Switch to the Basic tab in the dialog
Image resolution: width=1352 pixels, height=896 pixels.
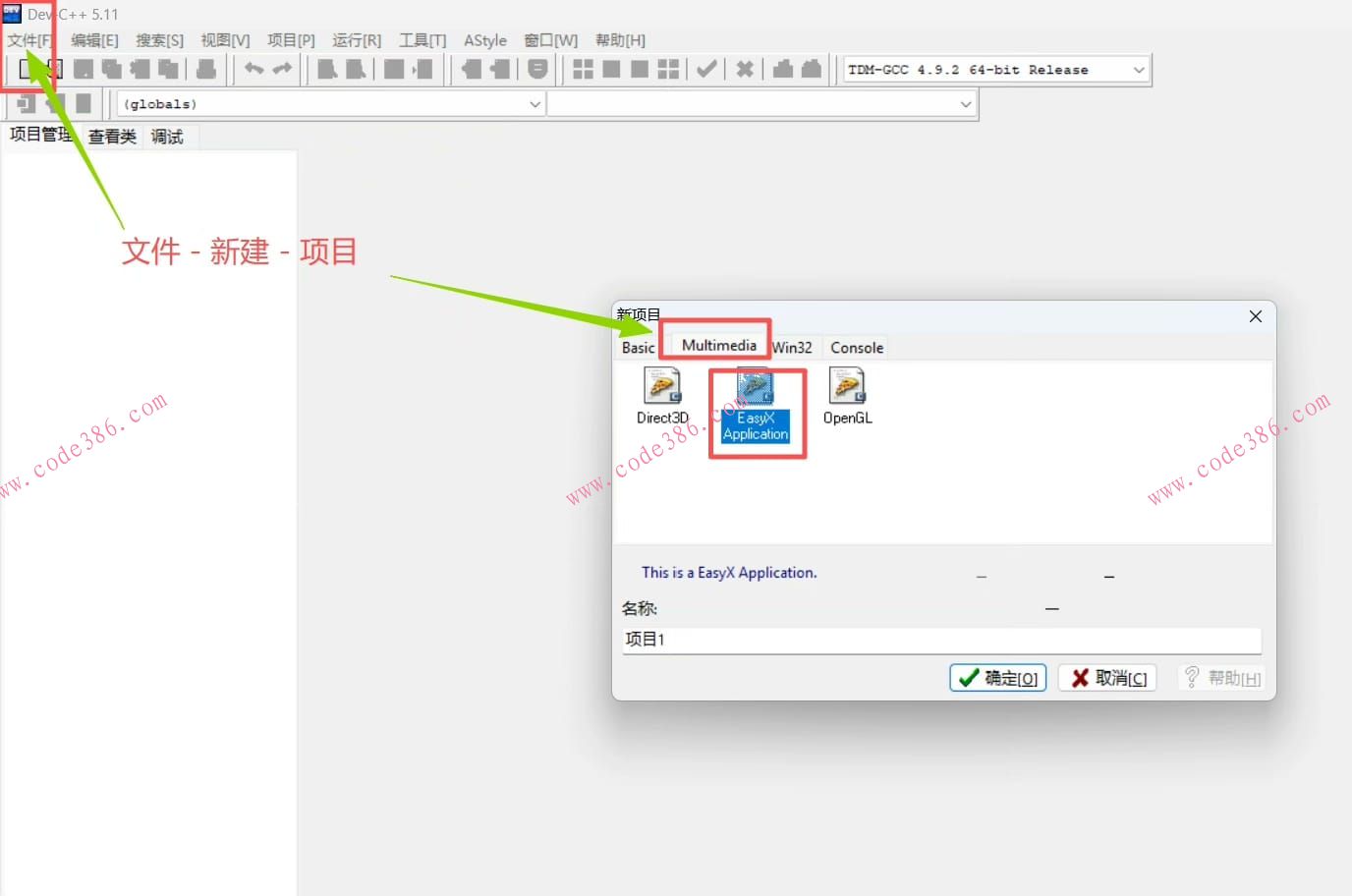(638, 348)
